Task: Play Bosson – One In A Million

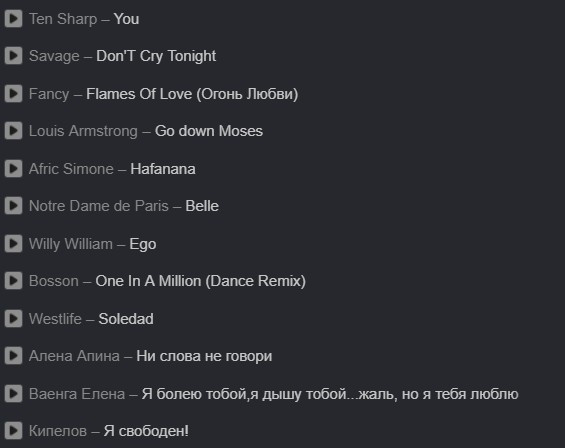Action: click(x=13, y=281)
